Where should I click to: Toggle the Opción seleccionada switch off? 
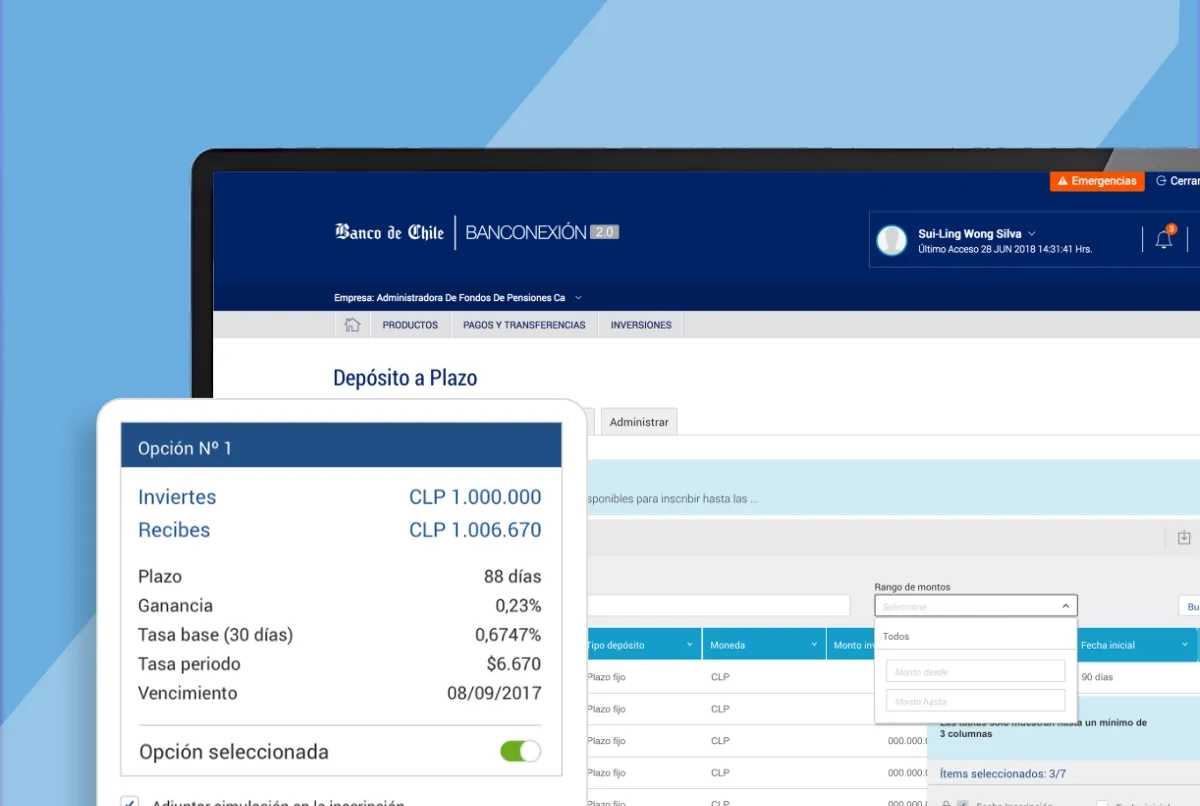520,751
